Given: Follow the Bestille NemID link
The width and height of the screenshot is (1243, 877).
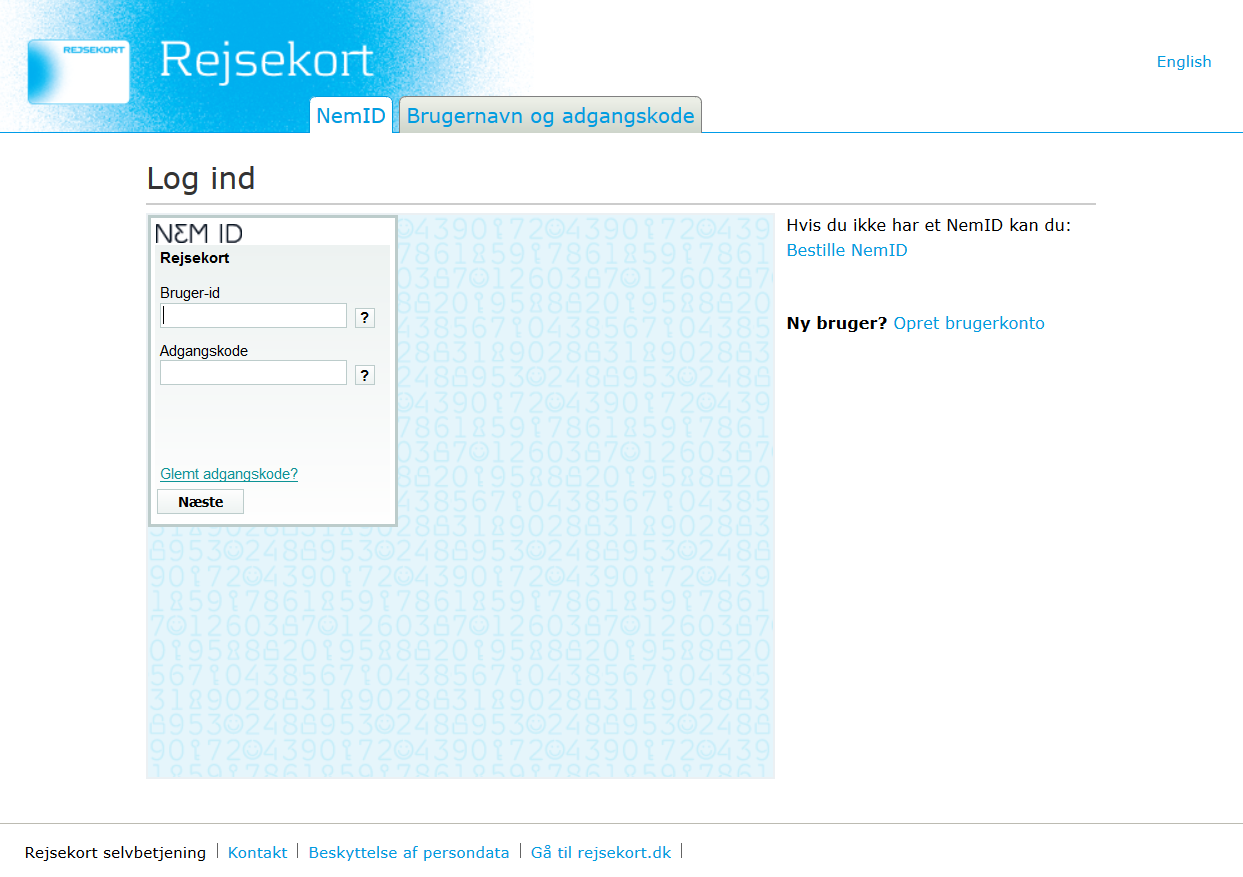Looking at the screenshot, I should (x=847, y=250).
